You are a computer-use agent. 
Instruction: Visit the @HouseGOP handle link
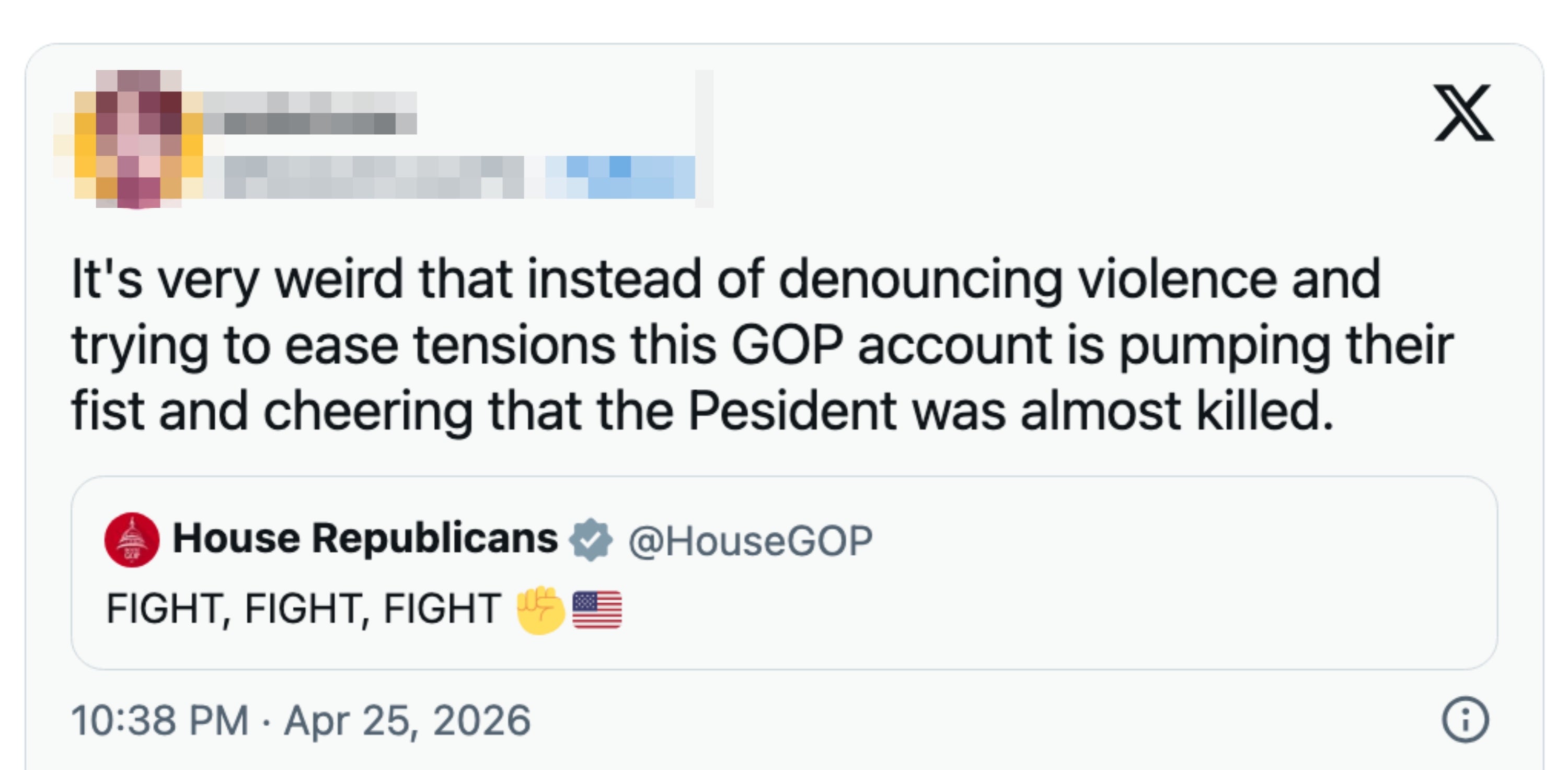tap(750, 541)
